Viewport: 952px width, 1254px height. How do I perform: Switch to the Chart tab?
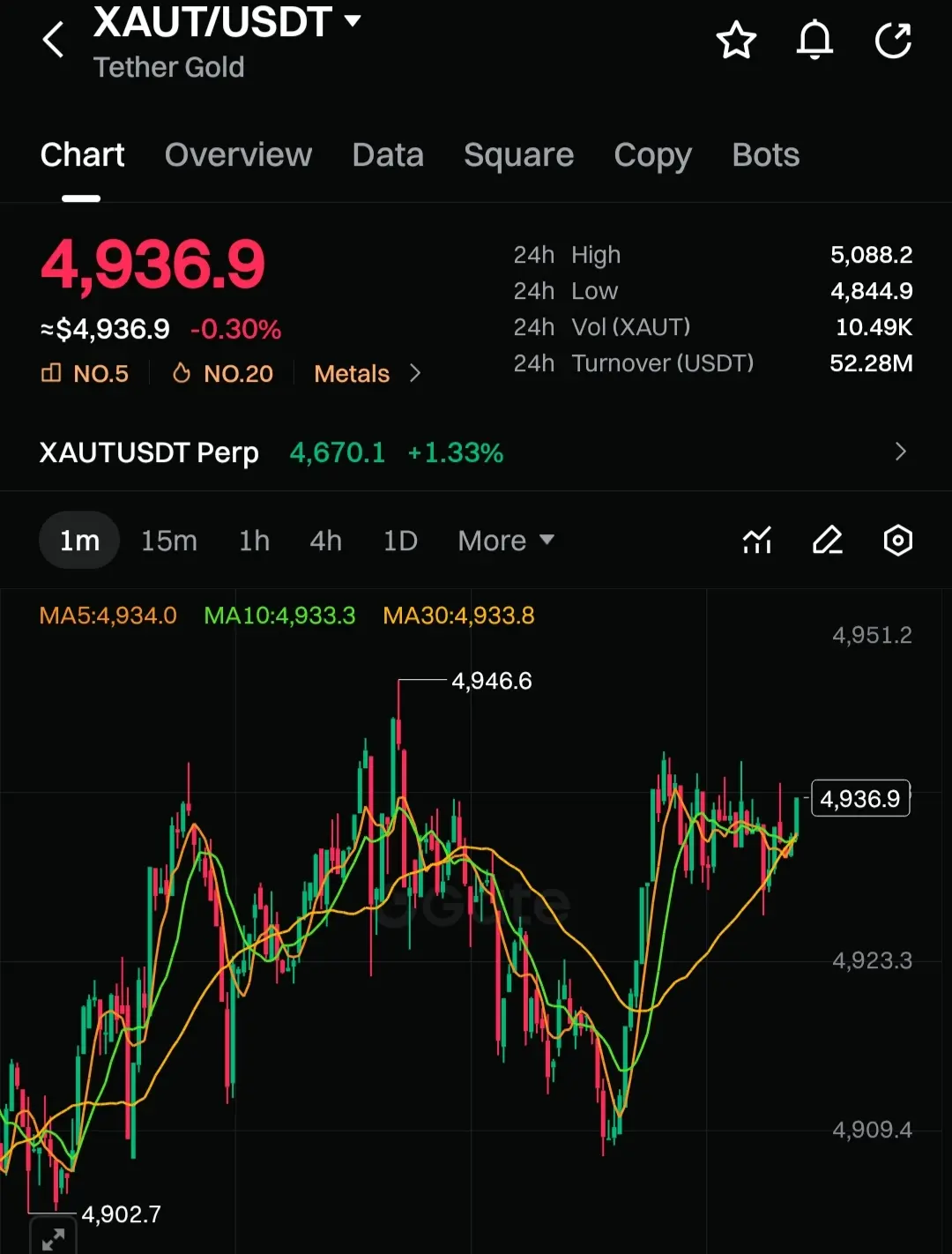pyautogui.click(x=82, y=155)
